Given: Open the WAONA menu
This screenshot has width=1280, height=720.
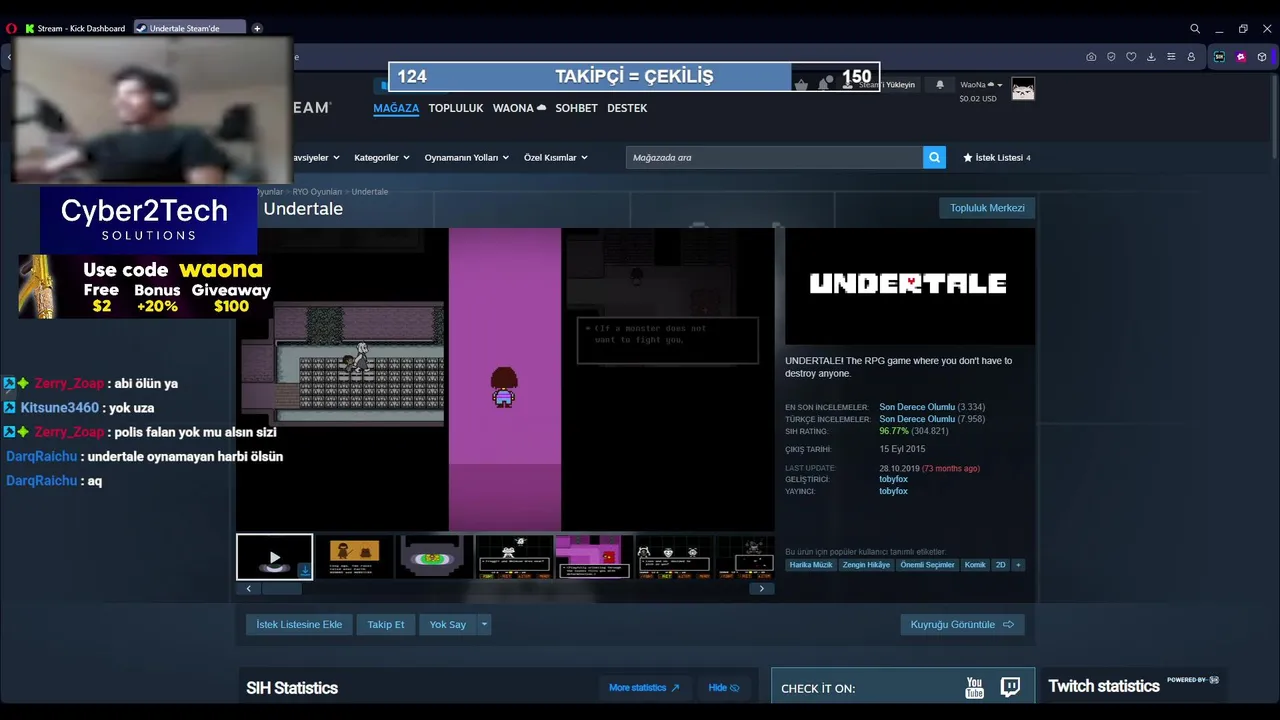Looking at the screenshot, I should pyautogui.click(x=519, y=108).
